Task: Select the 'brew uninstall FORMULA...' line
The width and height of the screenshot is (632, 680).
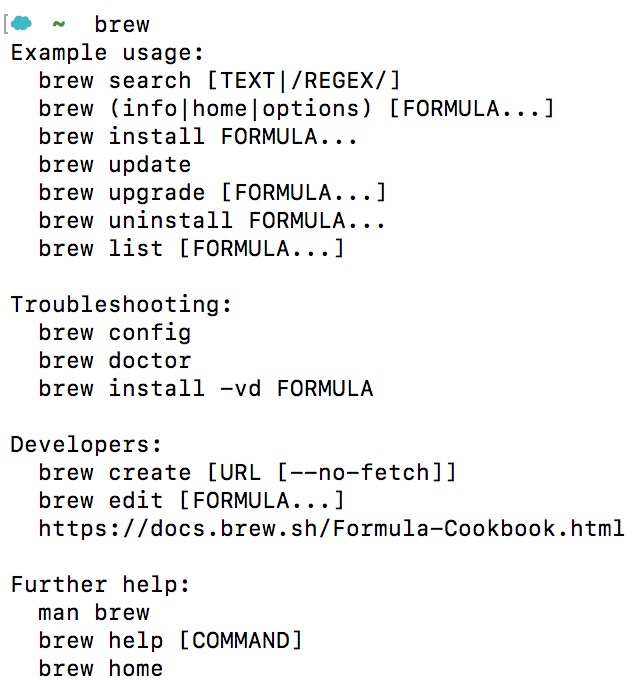Action: pos(212,220)
